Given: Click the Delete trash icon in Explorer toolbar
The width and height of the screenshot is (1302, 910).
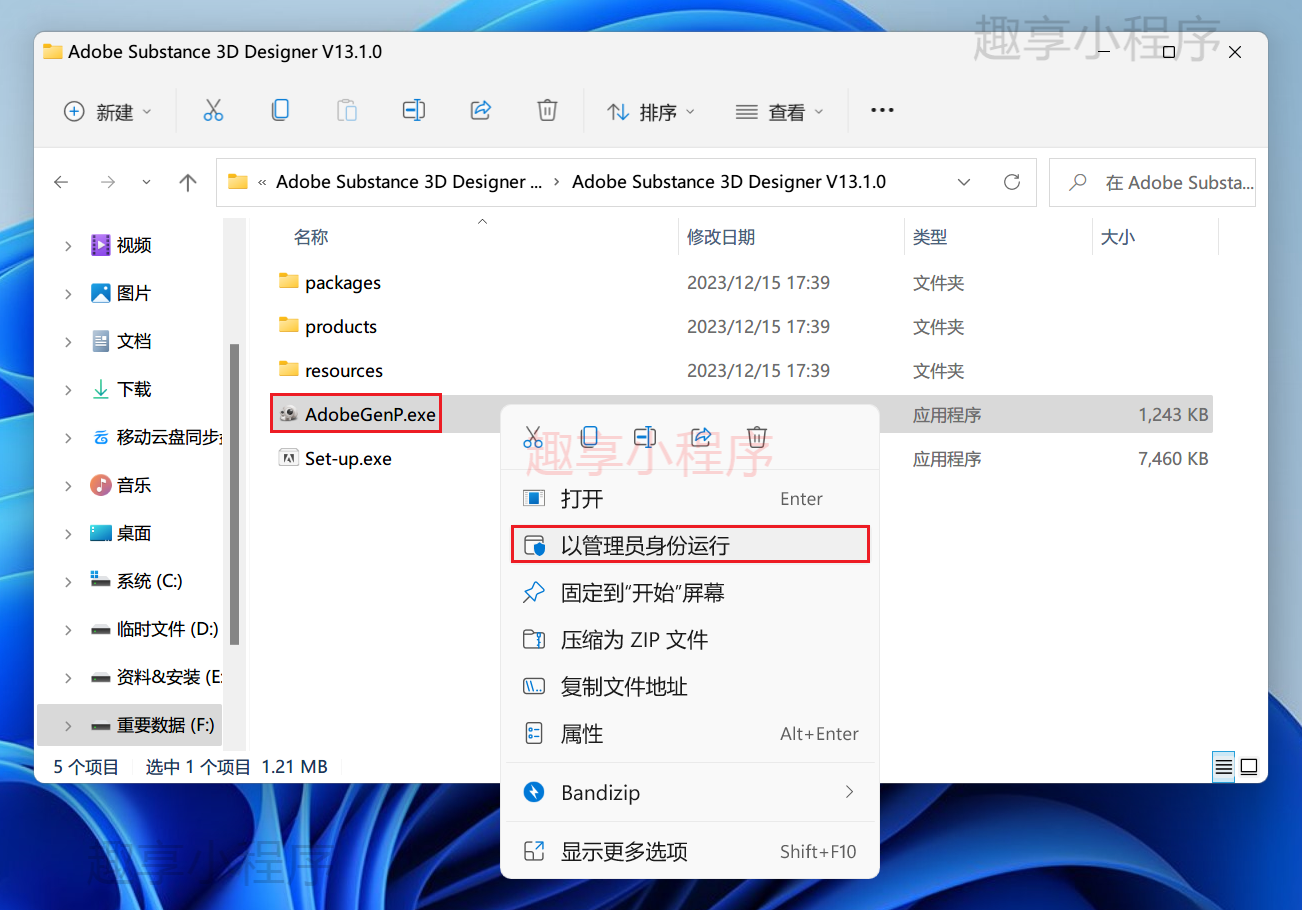Looking at the screenshot, I should (547, 110).
